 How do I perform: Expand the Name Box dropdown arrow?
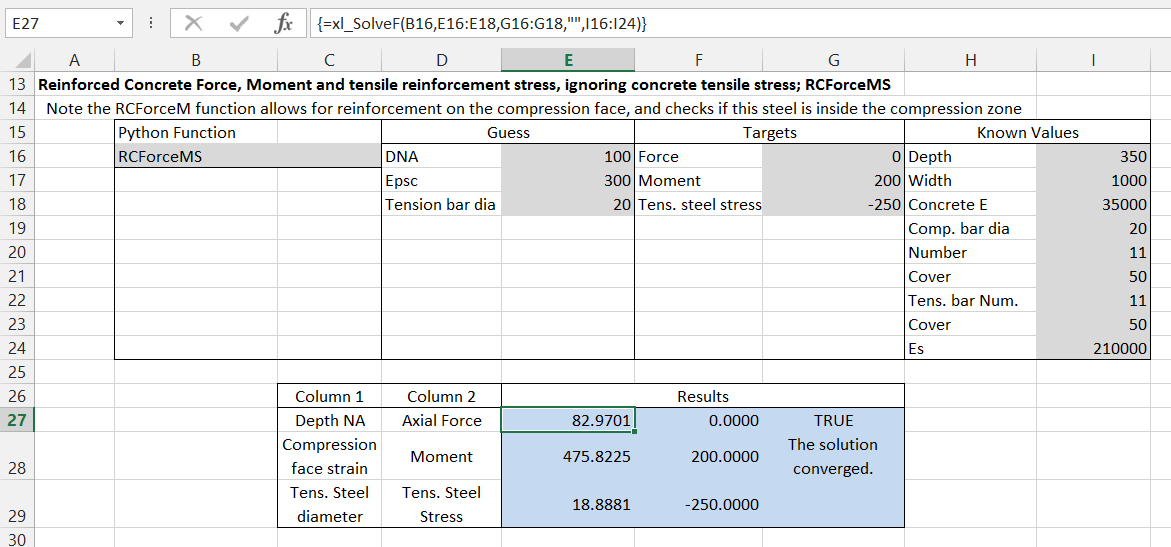click(120, 23)
